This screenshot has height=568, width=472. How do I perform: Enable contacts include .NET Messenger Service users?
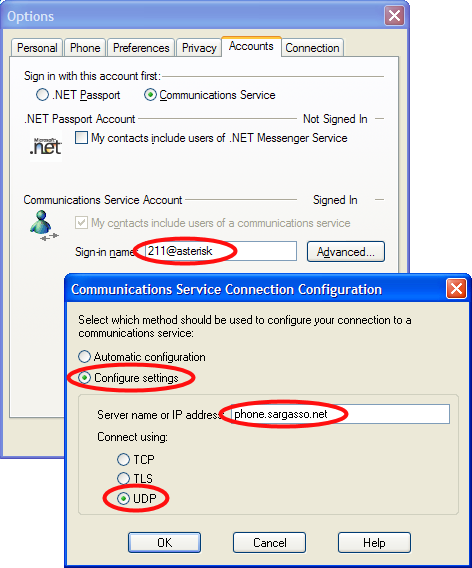(x=81, y=138)
